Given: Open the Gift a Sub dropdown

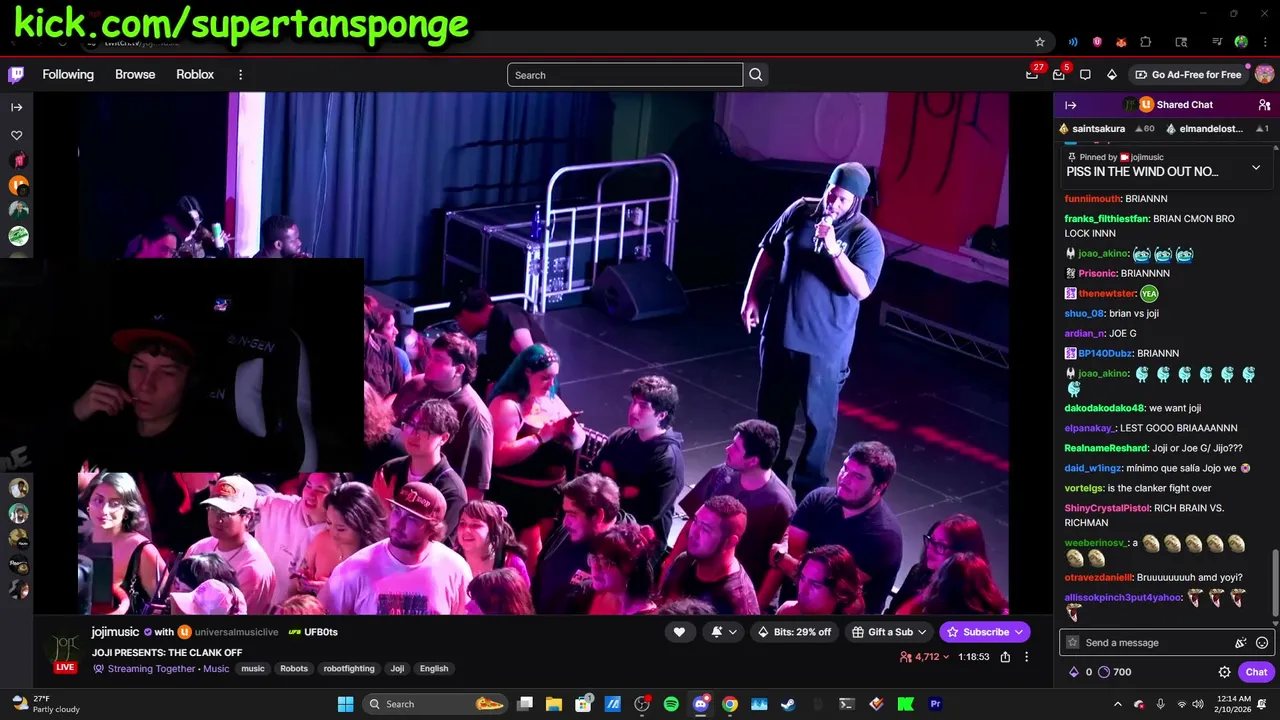Looking at the screenshot, I should [x=889, y=632].
